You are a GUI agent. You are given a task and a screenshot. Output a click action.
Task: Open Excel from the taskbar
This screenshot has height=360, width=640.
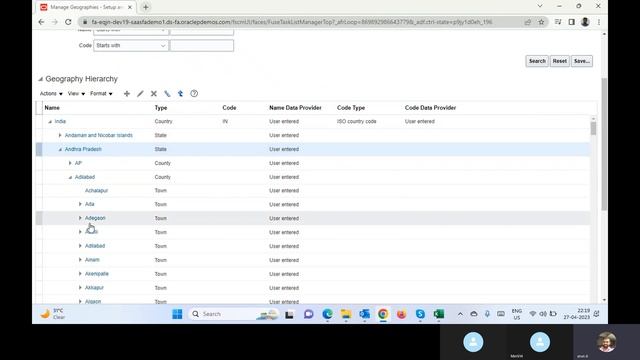click(x=439, y=314)
